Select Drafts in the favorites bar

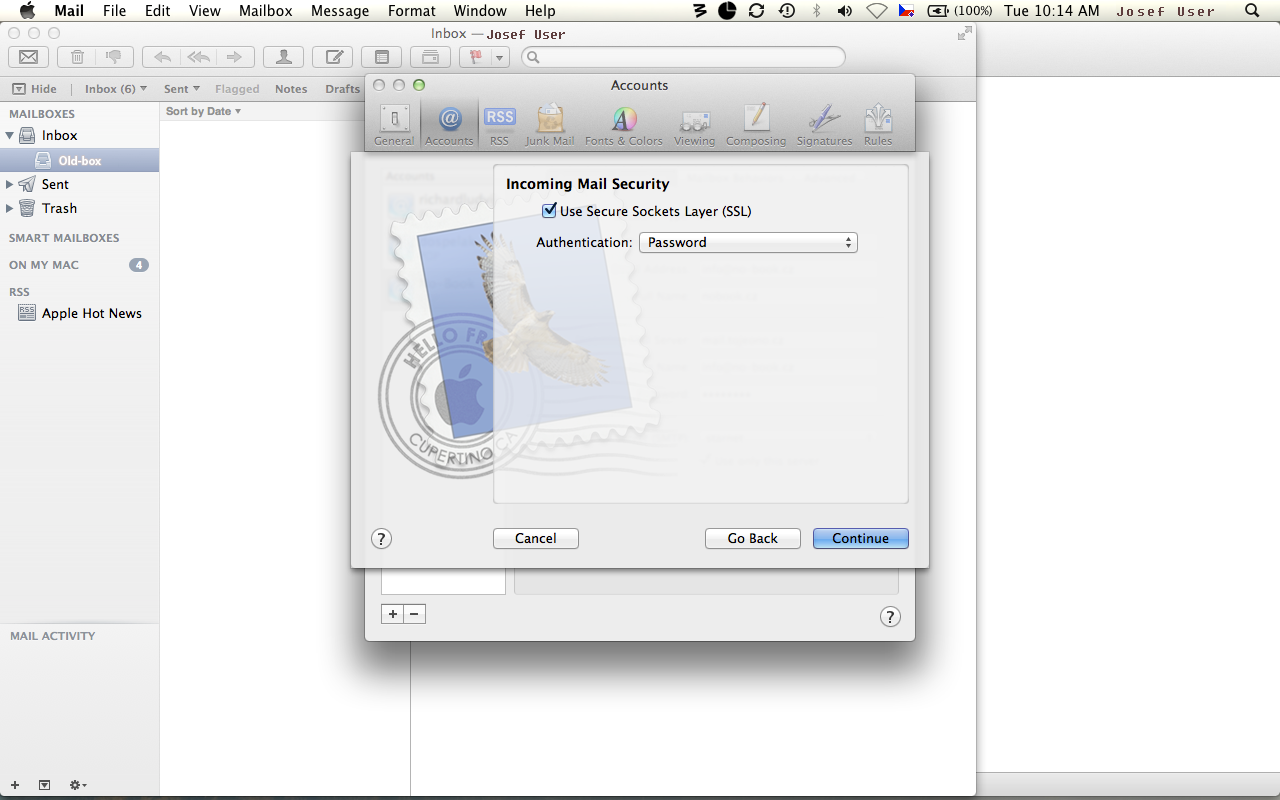(342, 89)
